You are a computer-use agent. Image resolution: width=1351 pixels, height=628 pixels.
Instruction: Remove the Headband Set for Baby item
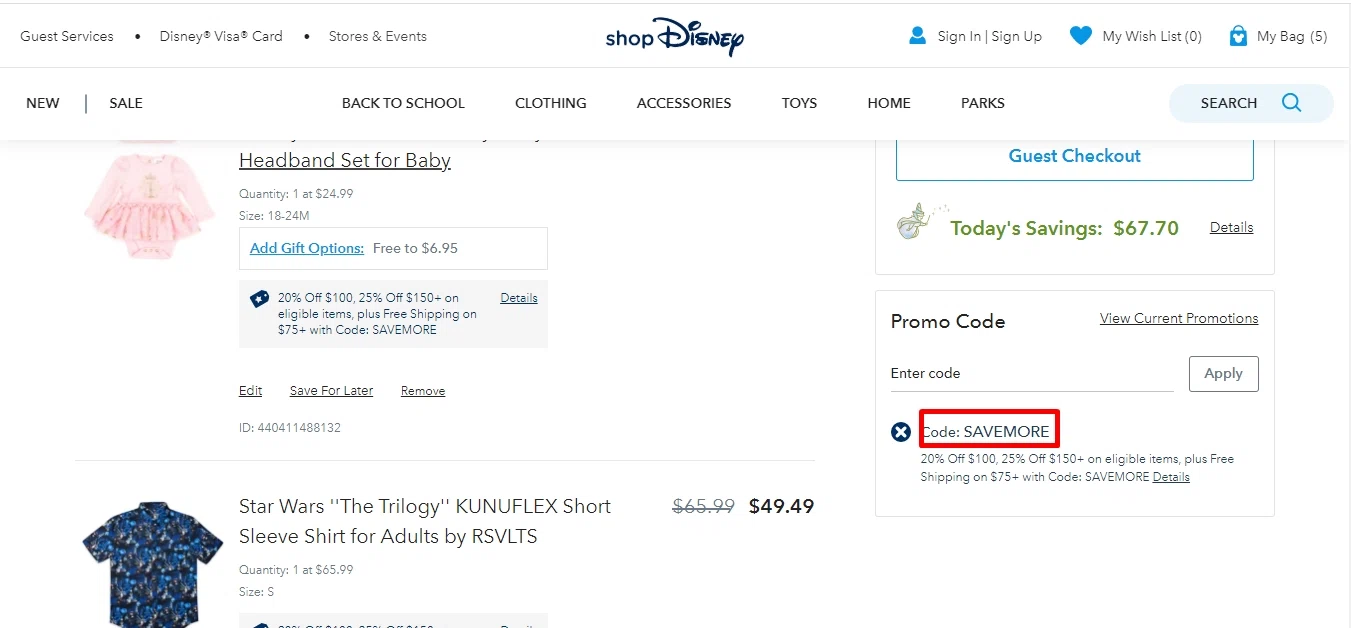tap(423, 391)
